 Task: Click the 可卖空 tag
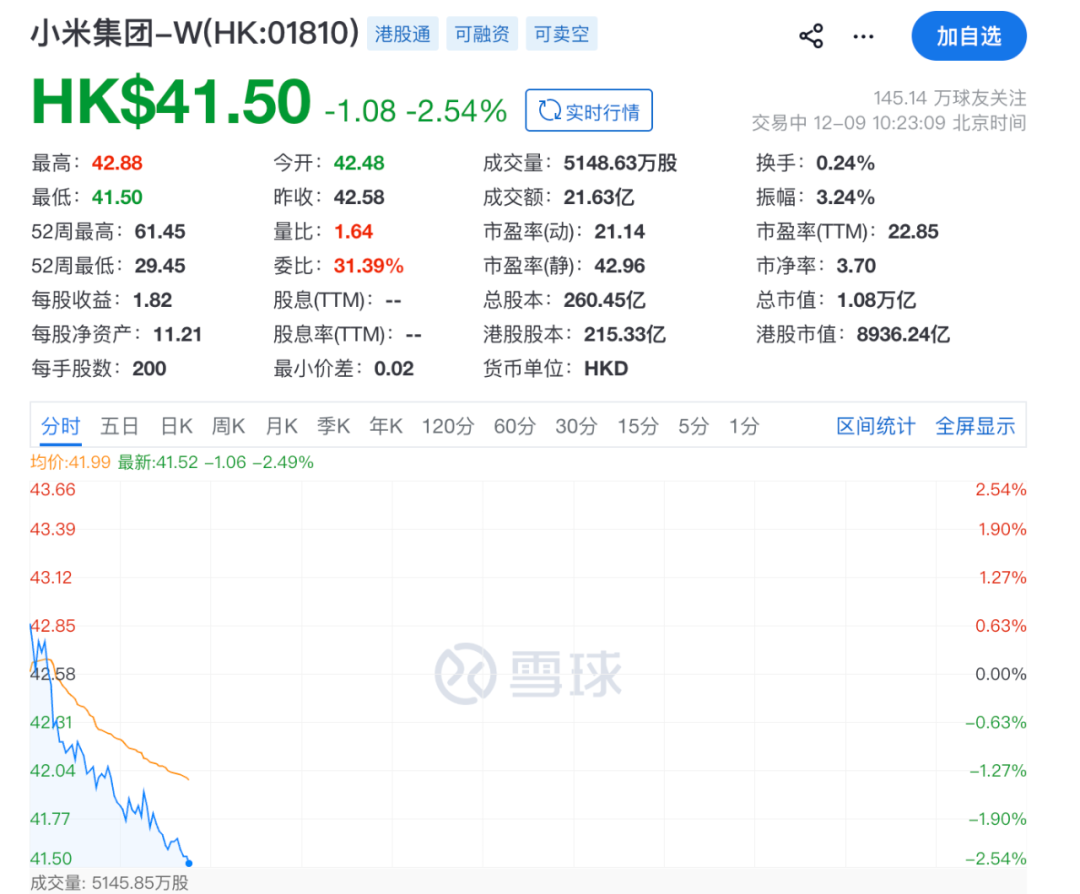[x=561, y=34]
